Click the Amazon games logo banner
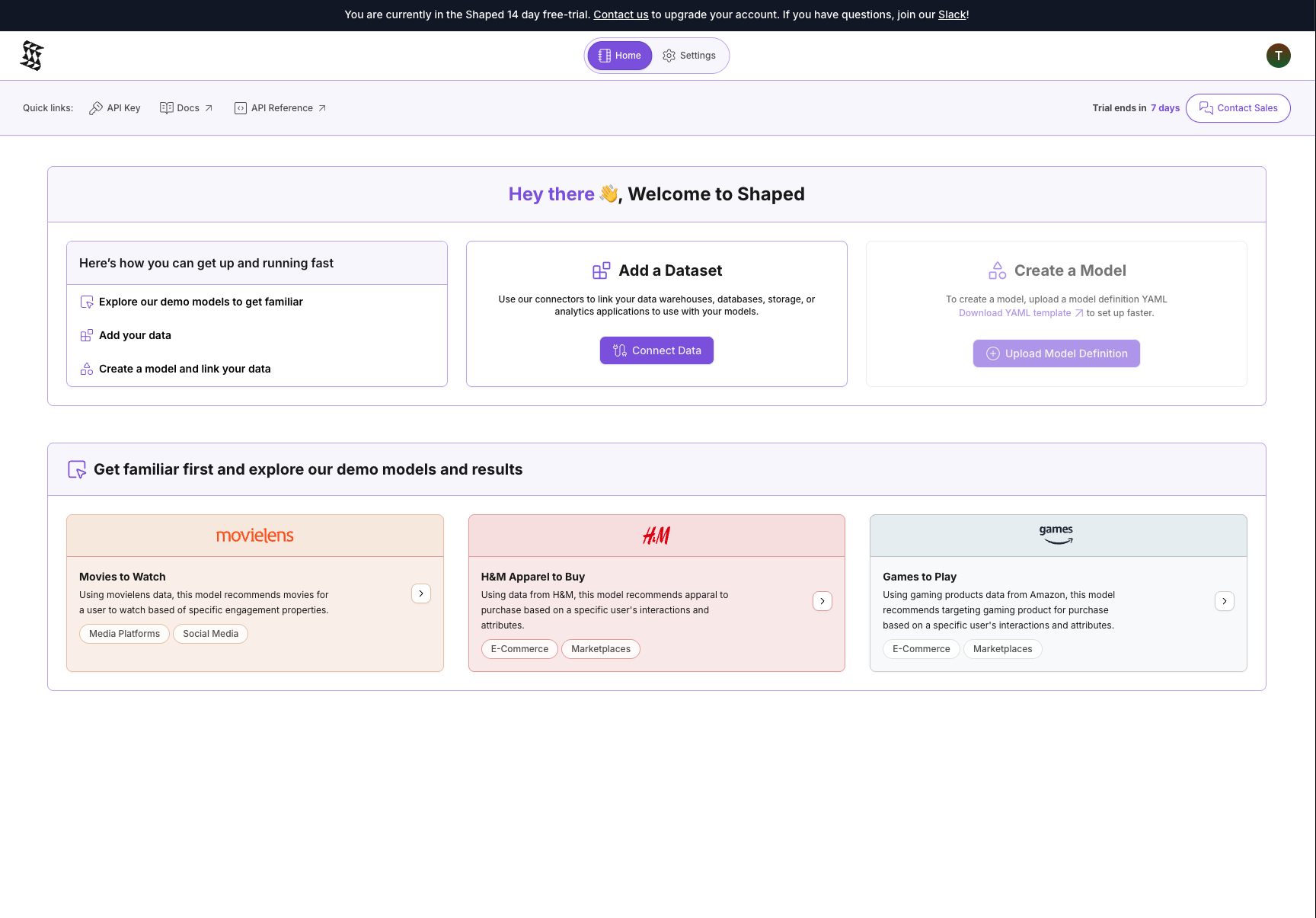 pos(1056,535)
